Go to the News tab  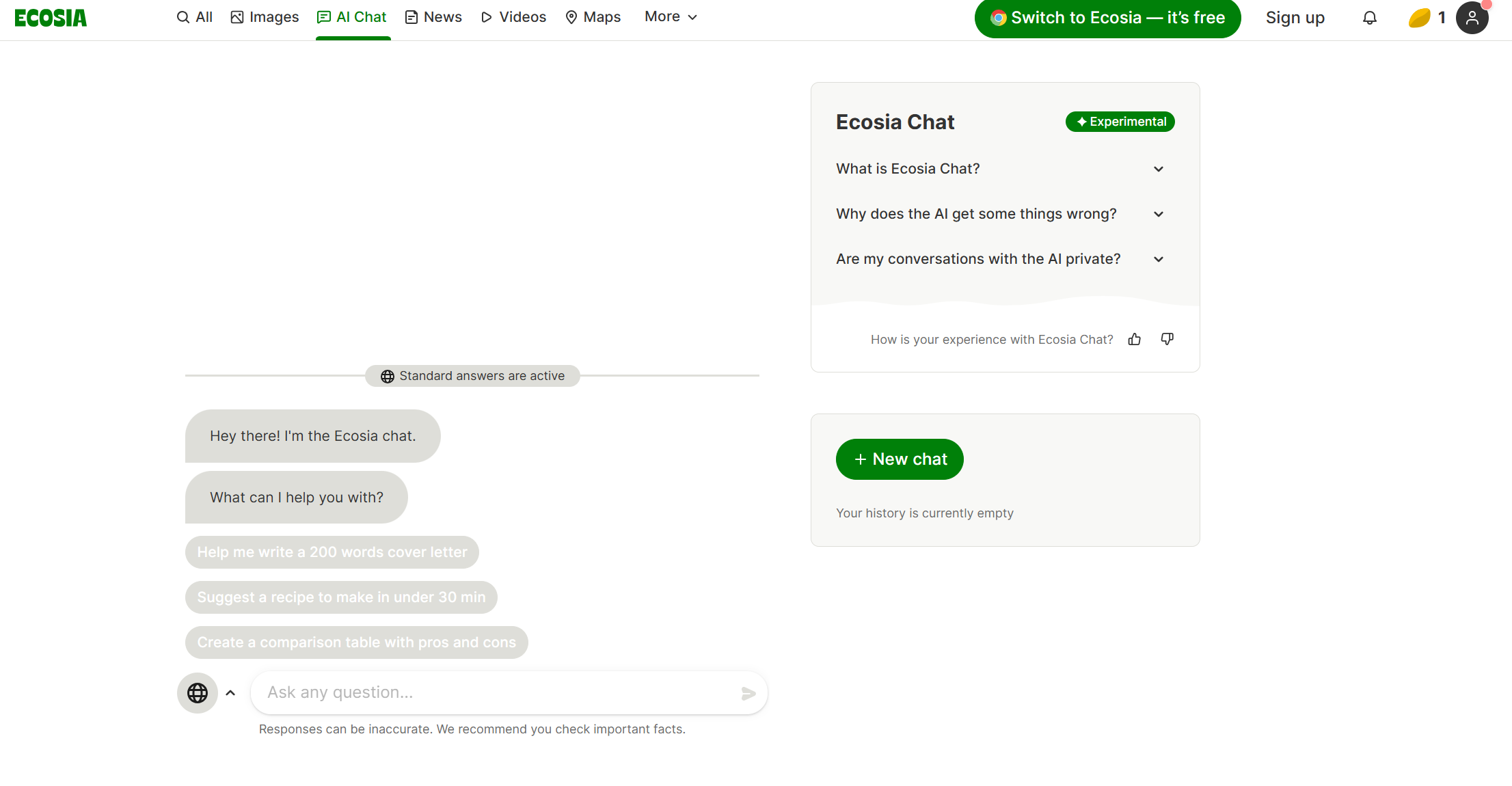(433, 17)
